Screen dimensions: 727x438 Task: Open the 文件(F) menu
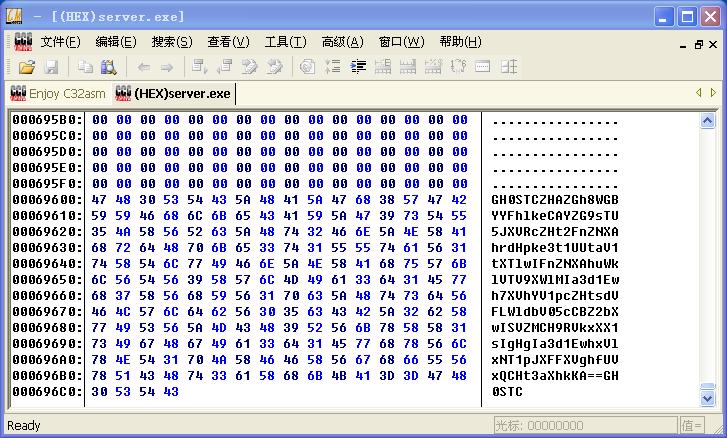[60, 42]
